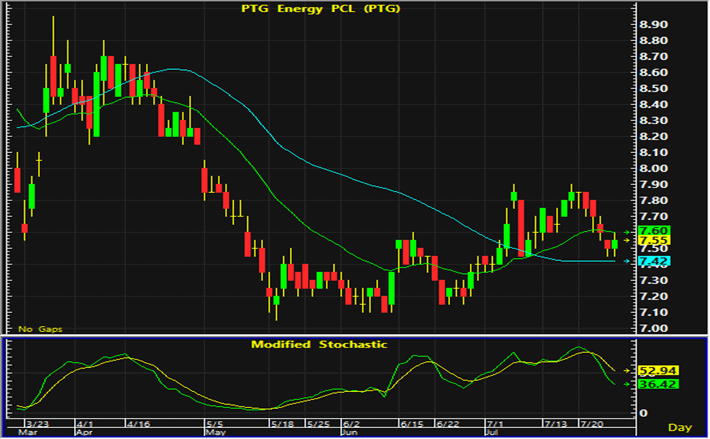Click the 5/18 date label

pyautogui.click(x=283, y=424)
